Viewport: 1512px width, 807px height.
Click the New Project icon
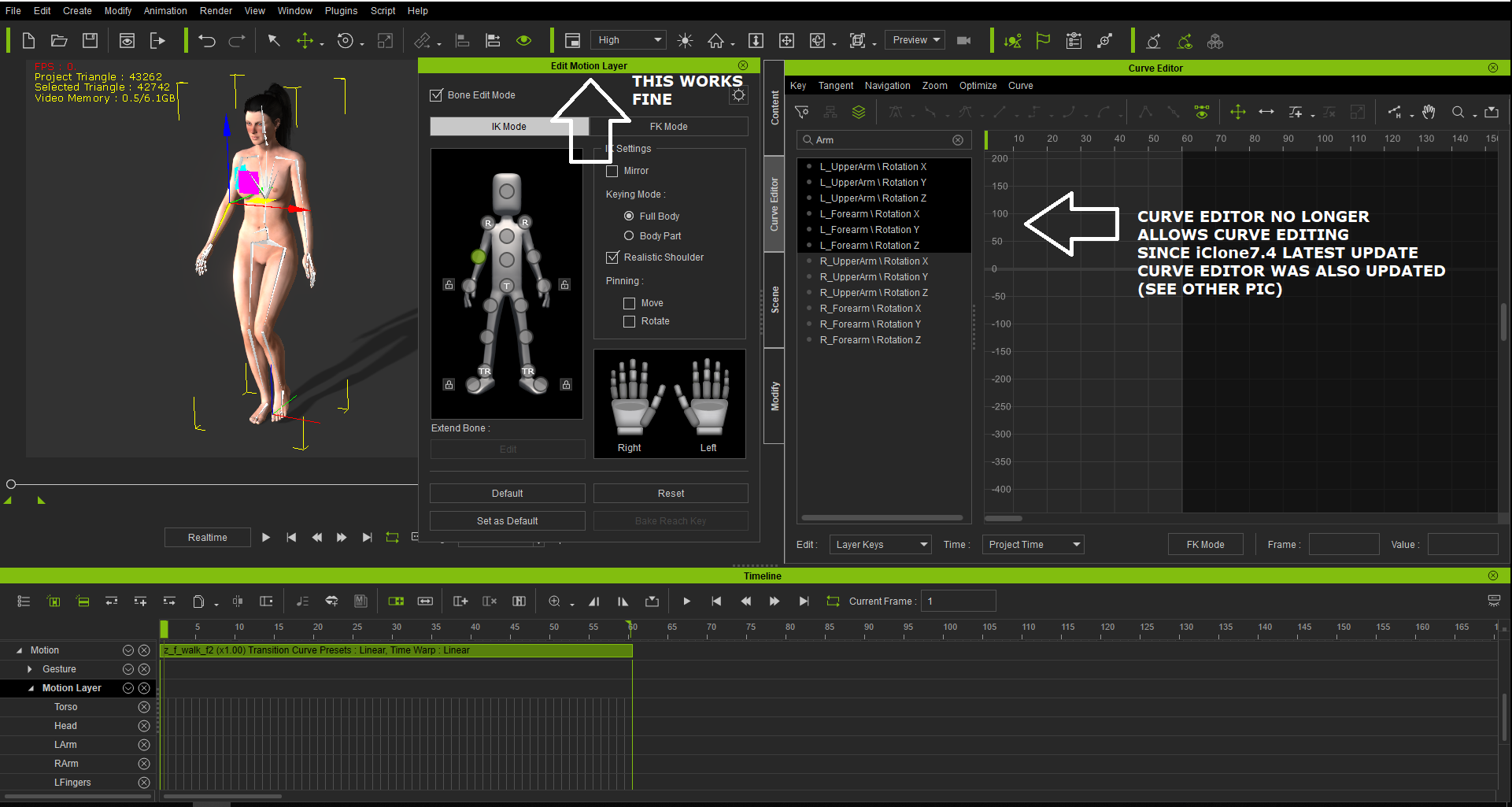[28, 41]
